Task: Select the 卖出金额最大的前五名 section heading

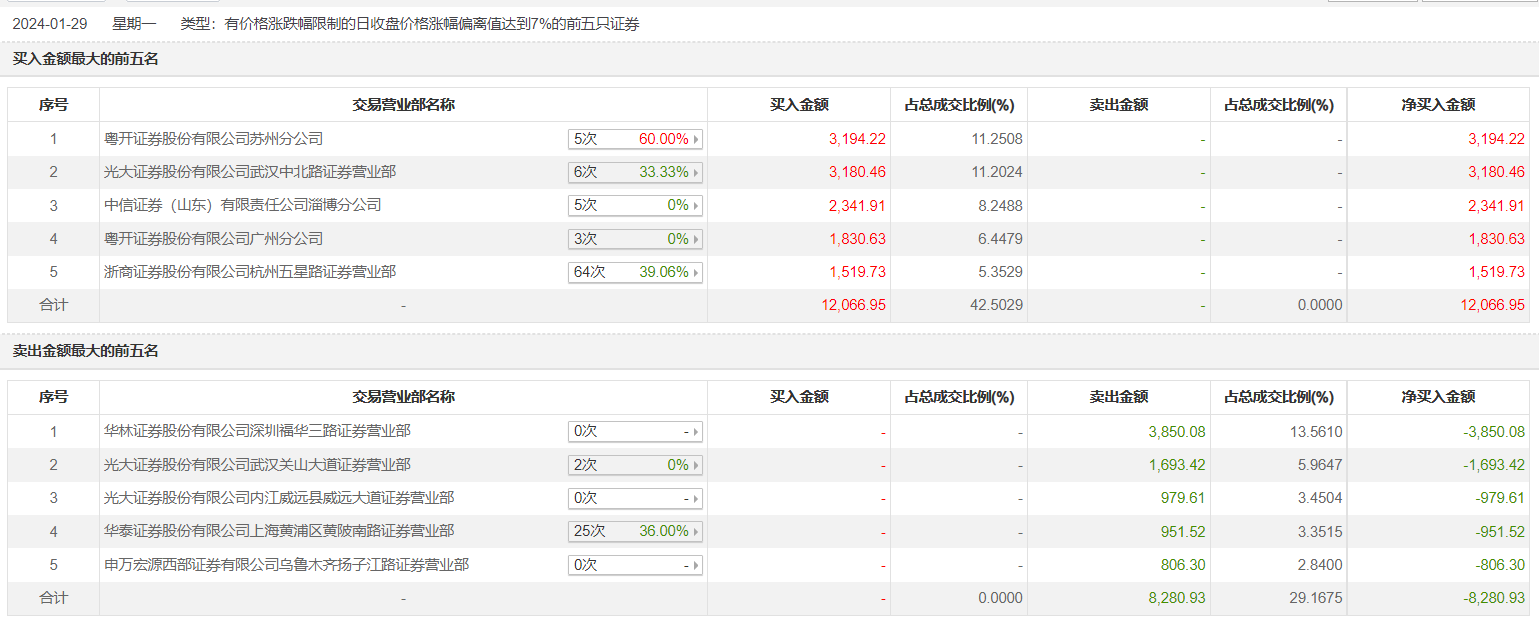Action: 85,351
